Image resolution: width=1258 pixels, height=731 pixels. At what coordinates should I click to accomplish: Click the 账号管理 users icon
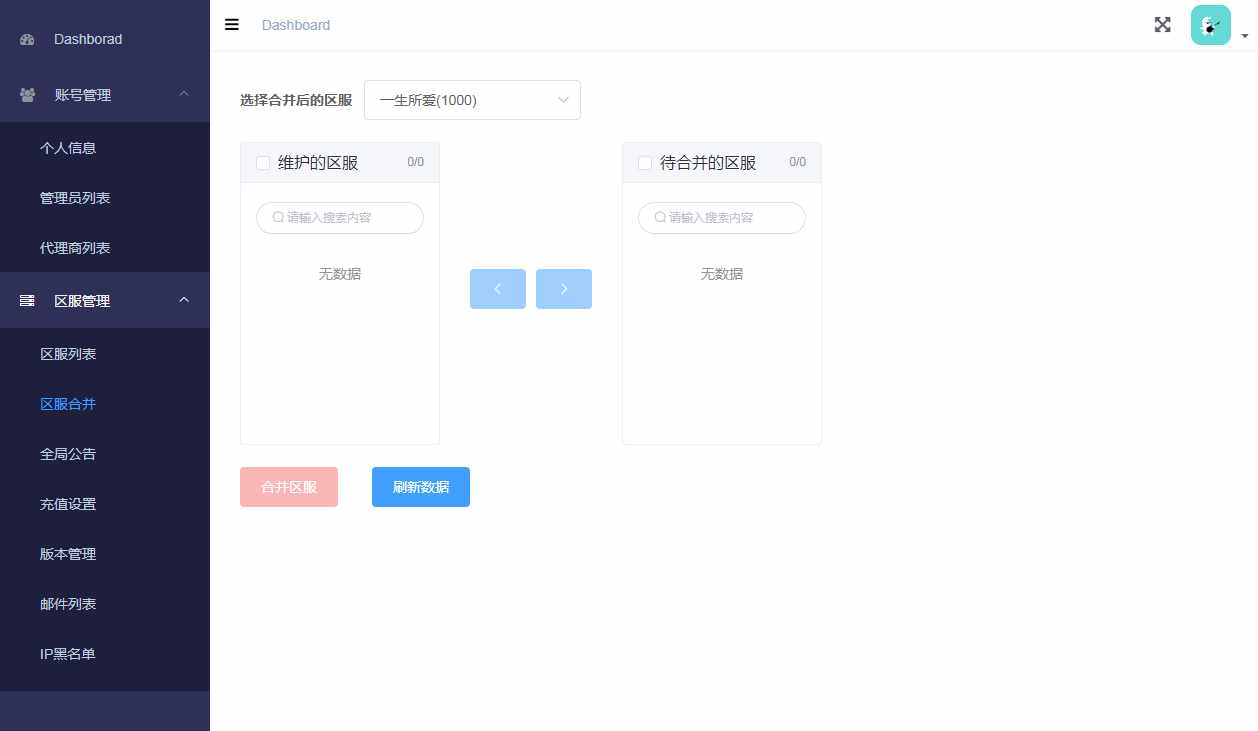25,94
